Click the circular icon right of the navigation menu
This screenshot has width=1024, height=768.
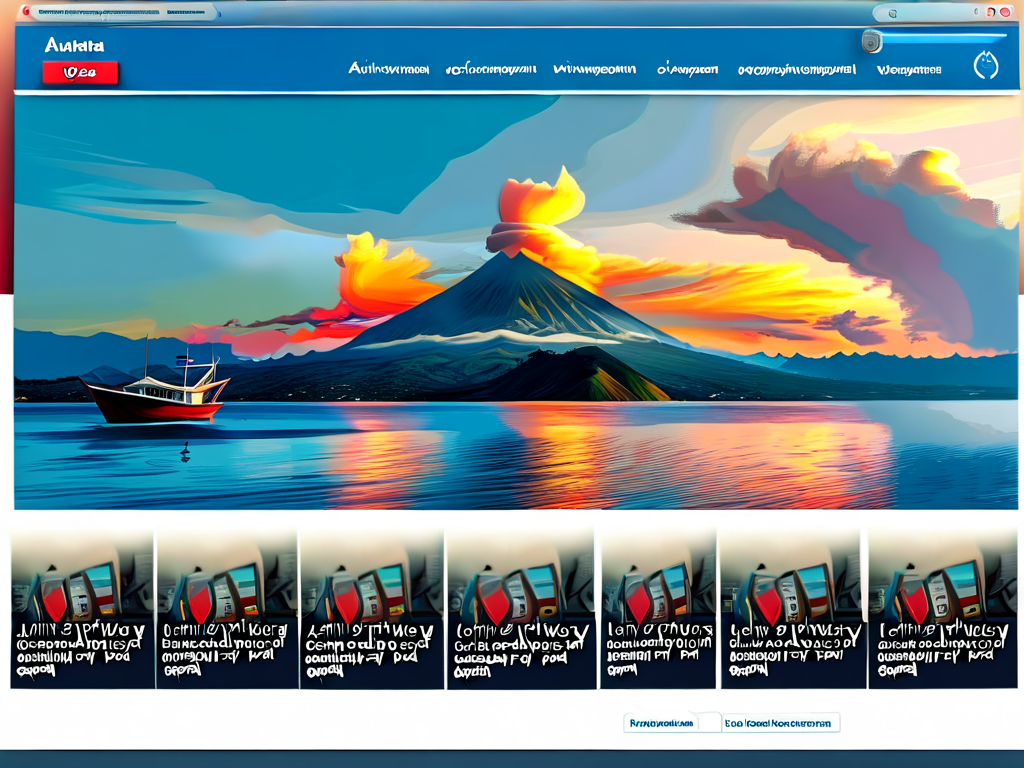[986, 66]
